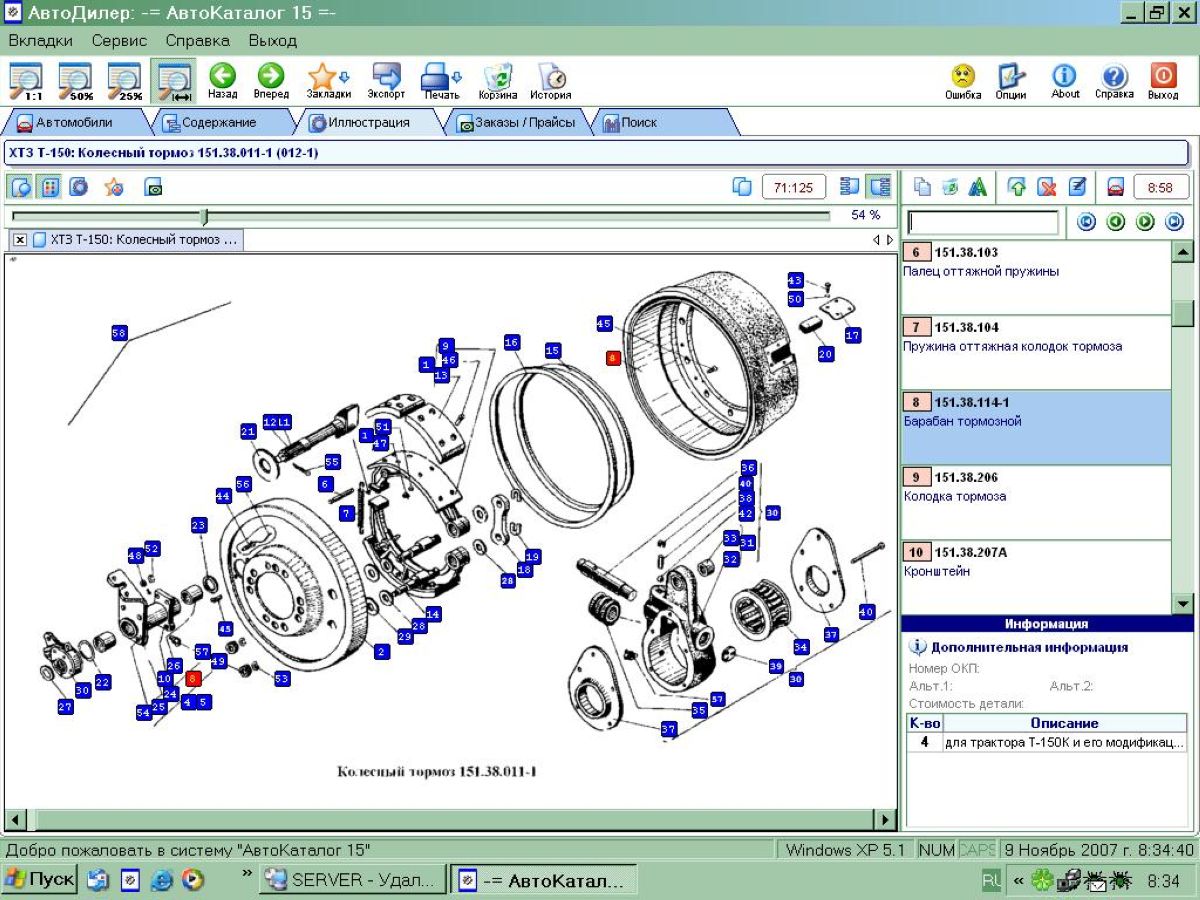Click the illustration zoom slider handle

click(x=204, y=216)
